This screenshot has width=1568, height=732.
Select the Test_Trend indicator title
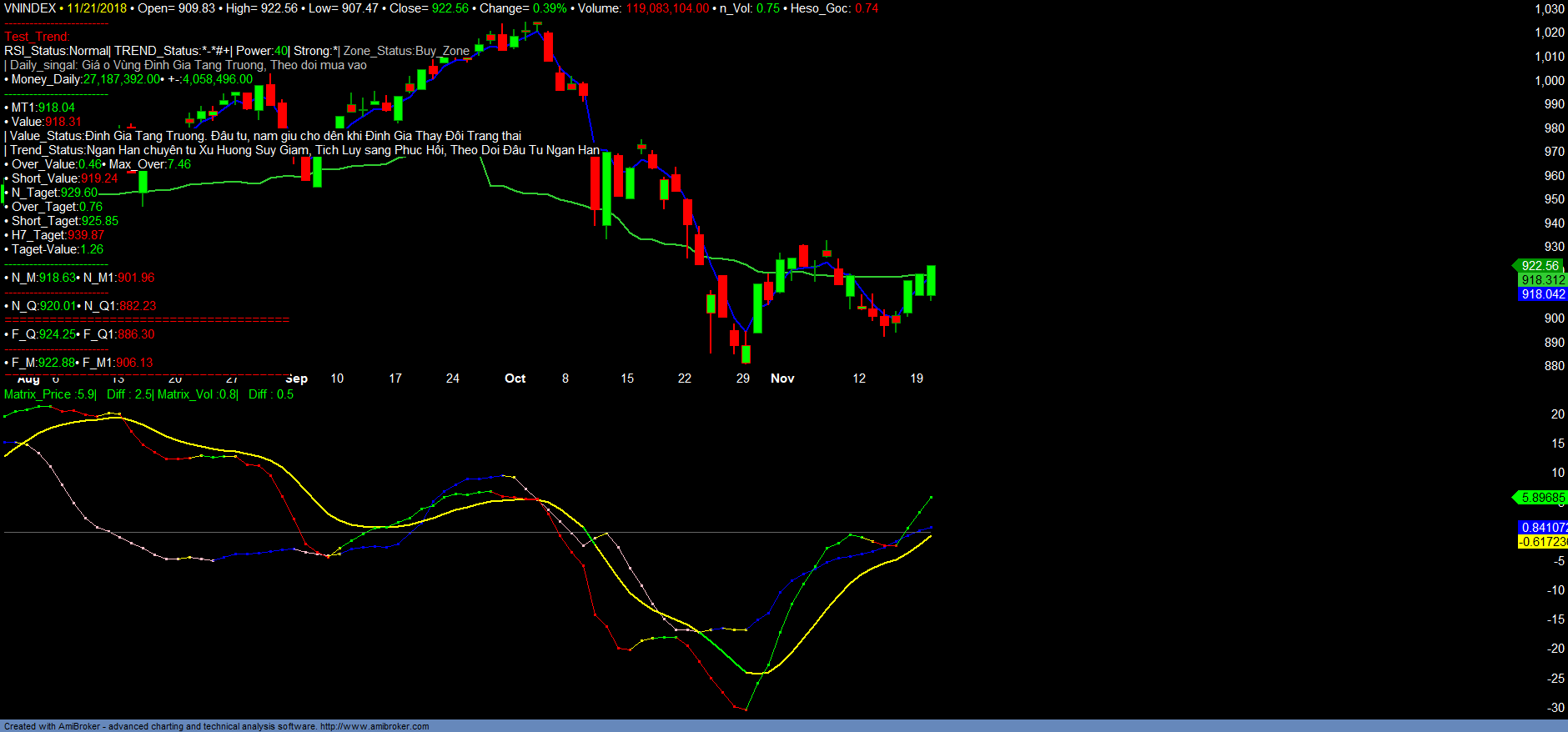38,37
